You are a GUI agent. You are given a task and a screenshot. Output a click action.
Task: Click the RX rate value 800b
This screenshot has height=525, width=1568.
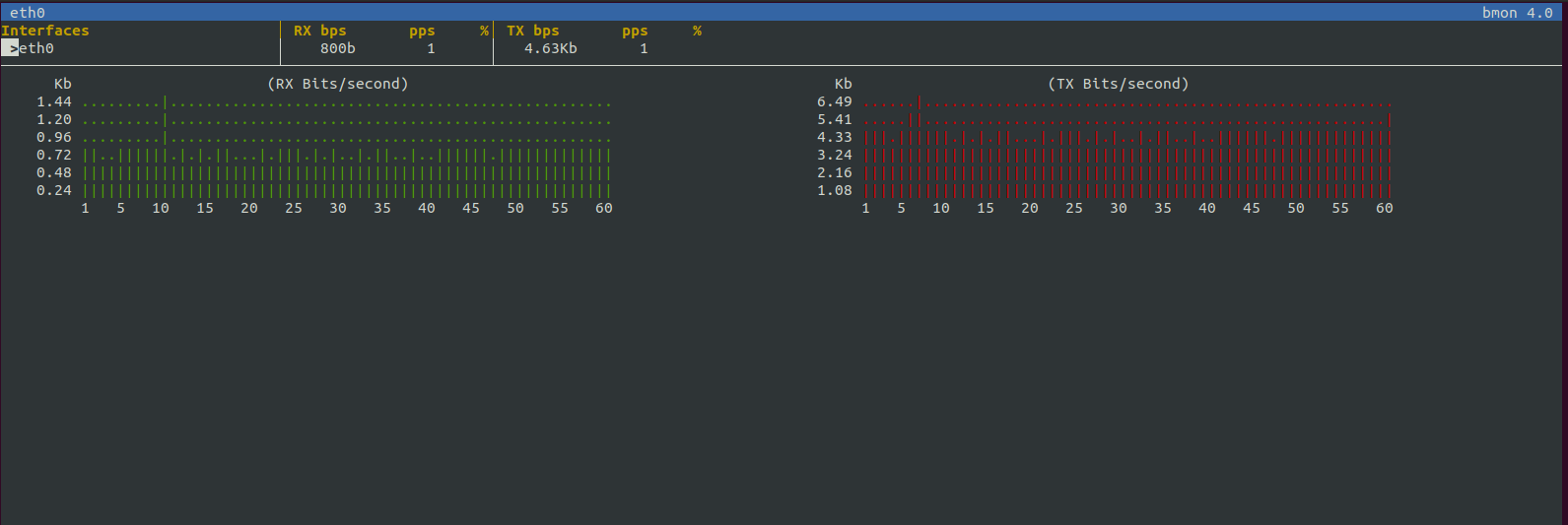pos(338,48)
